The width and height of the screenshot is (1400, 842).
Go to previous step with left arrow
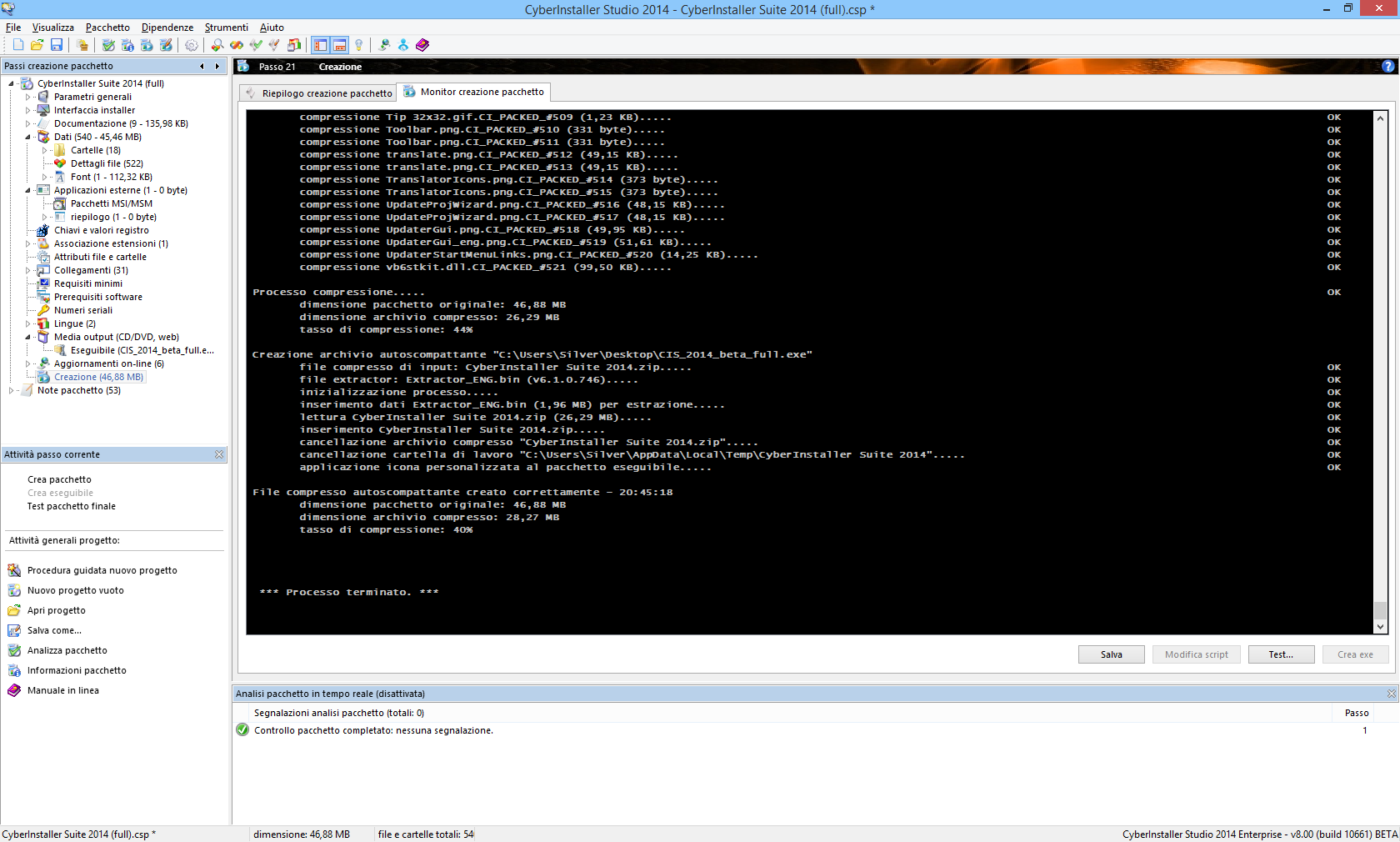(202, 67)
